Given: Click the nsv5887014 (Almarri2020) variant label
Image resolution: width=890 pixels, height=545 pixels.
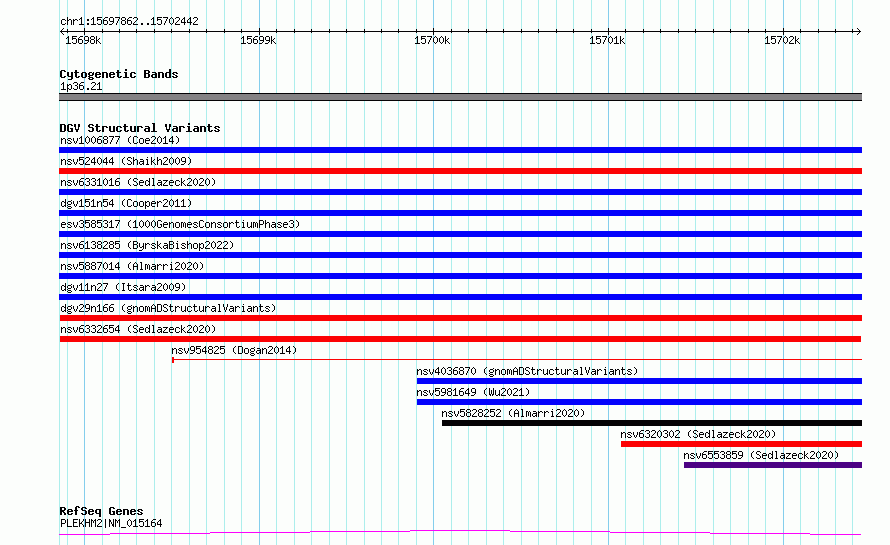Looking at the screenshot, I should coord(132,266).
